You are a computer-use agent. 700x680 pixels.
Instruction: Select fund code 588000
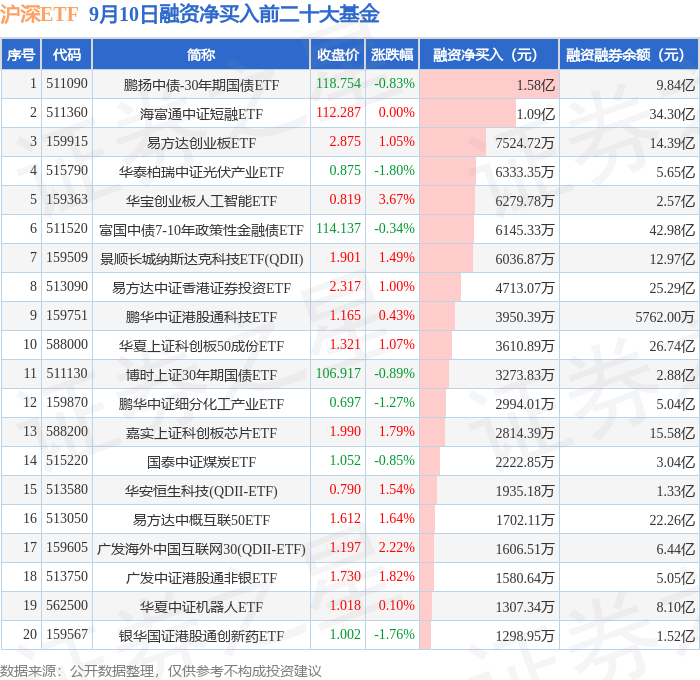click(x=67, y=345)
